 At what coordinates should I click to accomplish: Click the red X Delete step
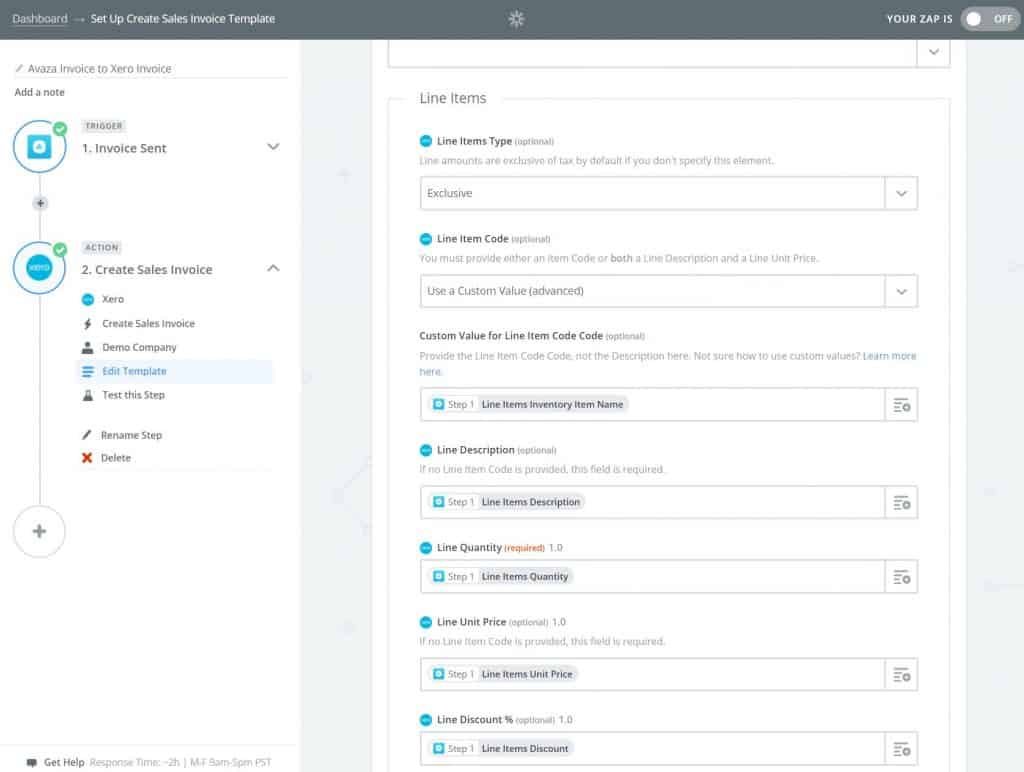pyautogui.click(x=88, y=458)
